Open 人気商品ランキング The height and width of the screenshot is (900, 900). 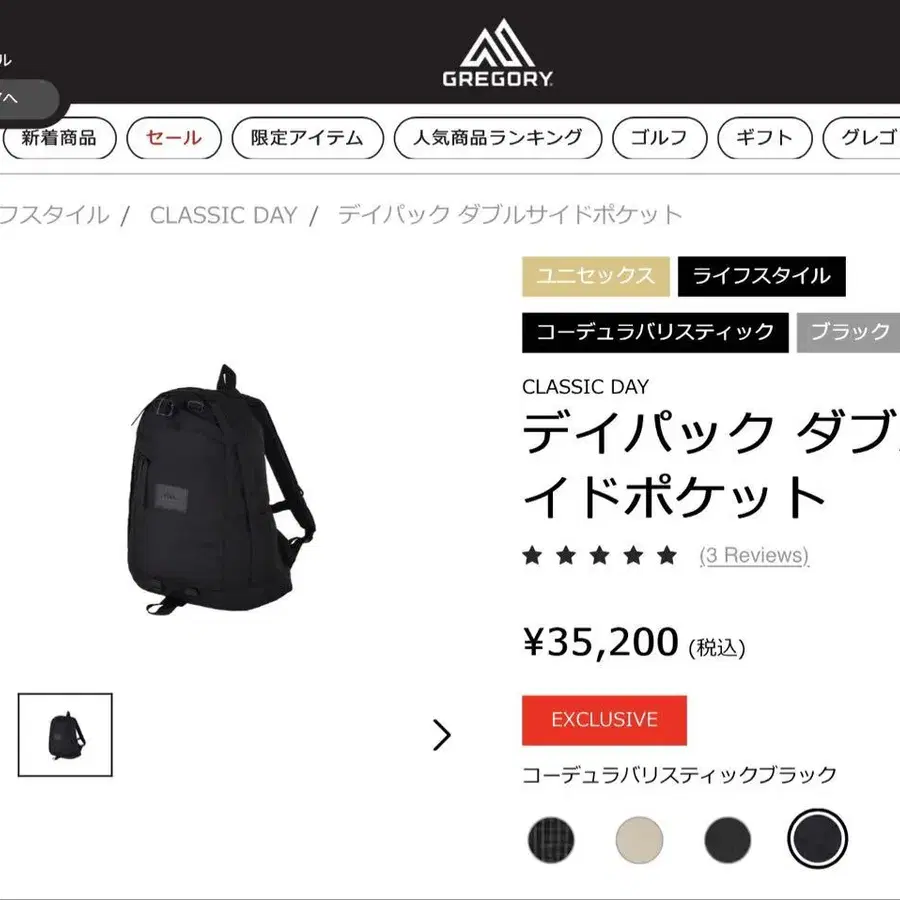(498, 138)
